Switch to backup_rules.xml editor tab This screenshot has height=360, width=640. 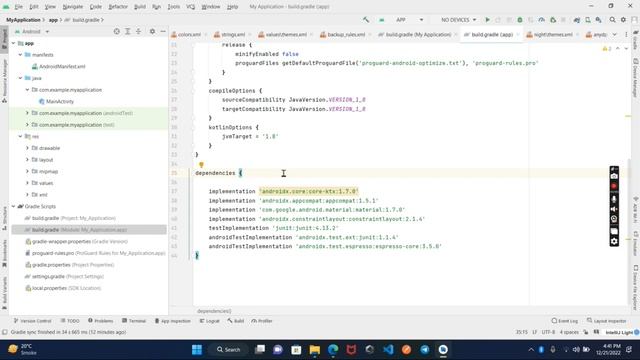[x=345, y=35]
